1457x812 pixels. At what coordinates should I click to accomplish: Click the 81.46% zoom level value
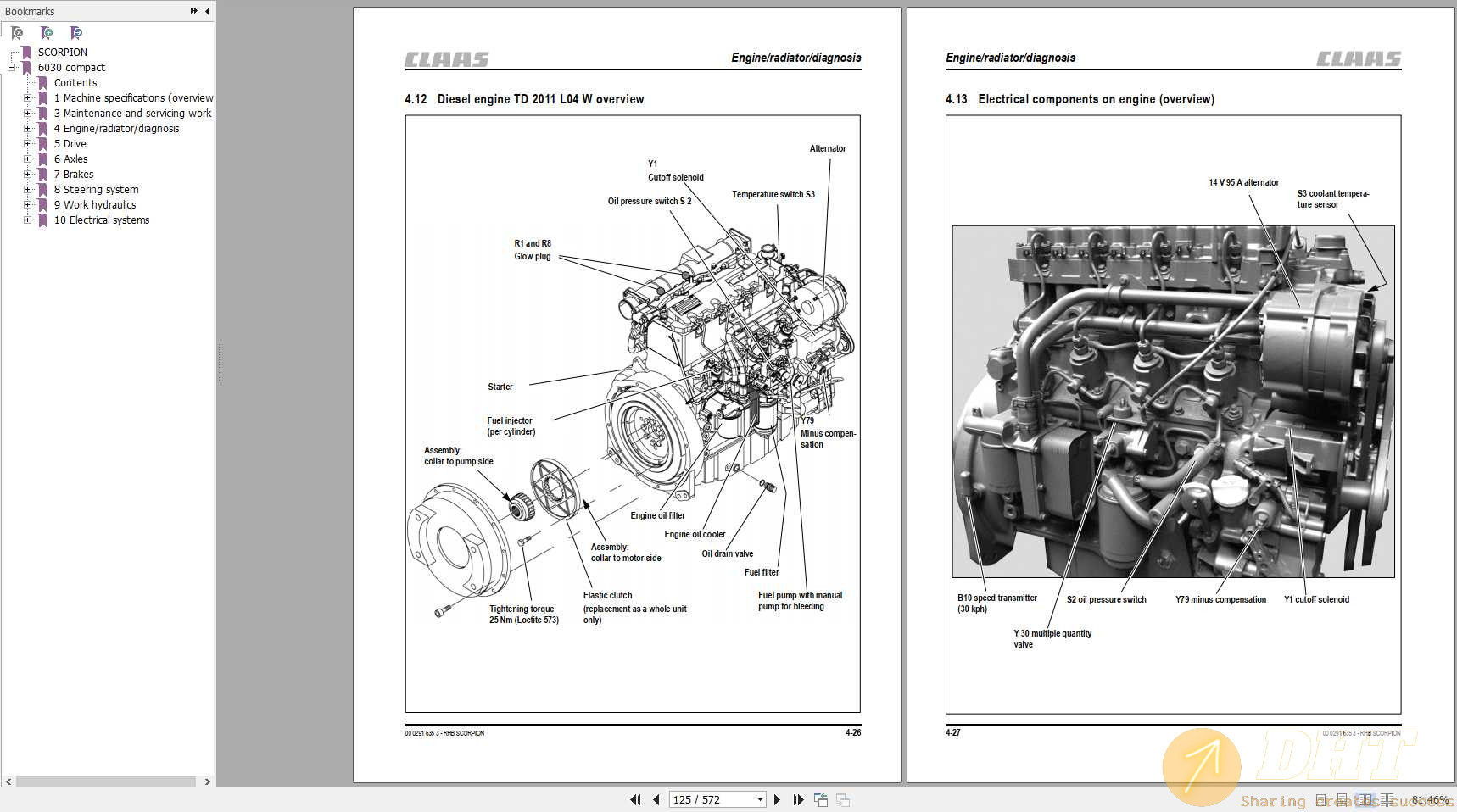(x=1430, y=799)
